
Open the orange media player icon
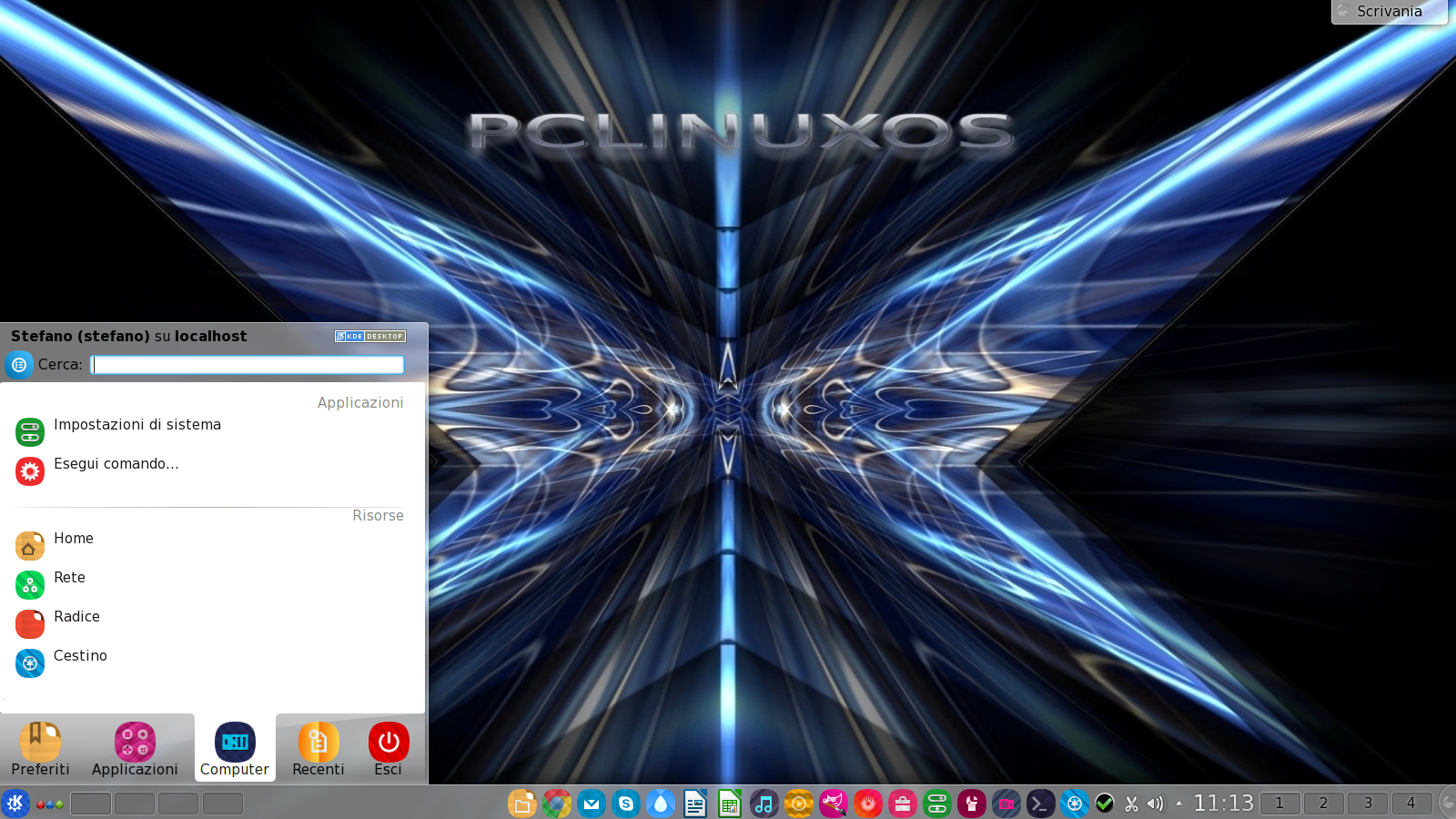[798, 804]
